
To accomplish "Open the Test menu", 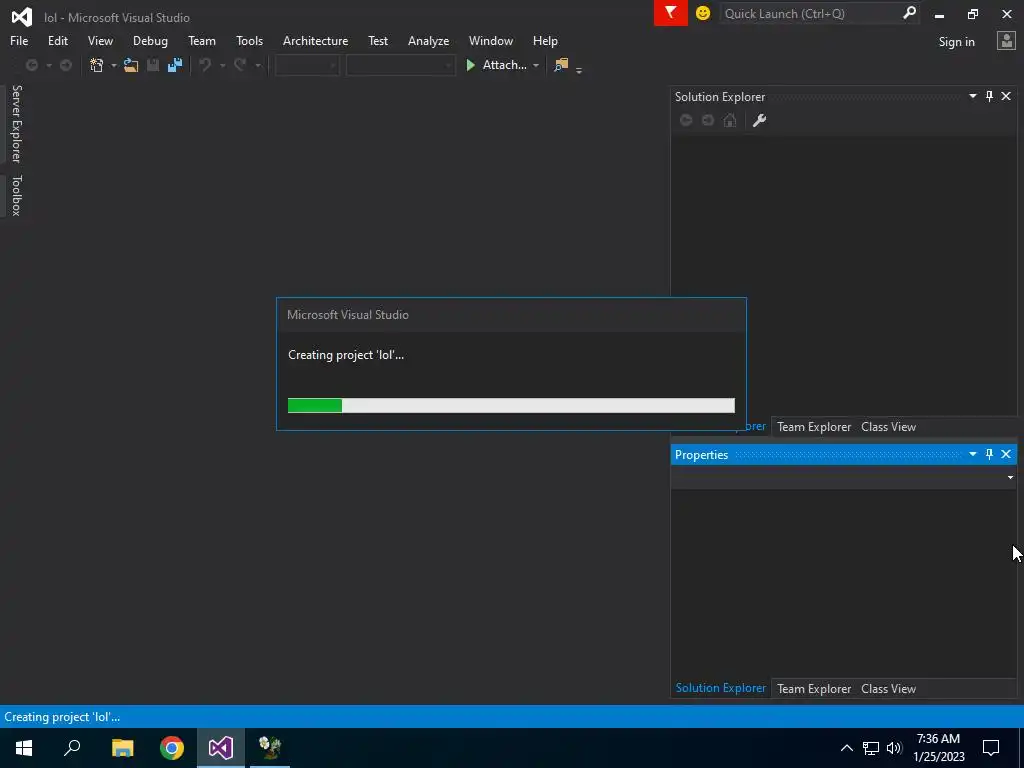I will point(377,40).
